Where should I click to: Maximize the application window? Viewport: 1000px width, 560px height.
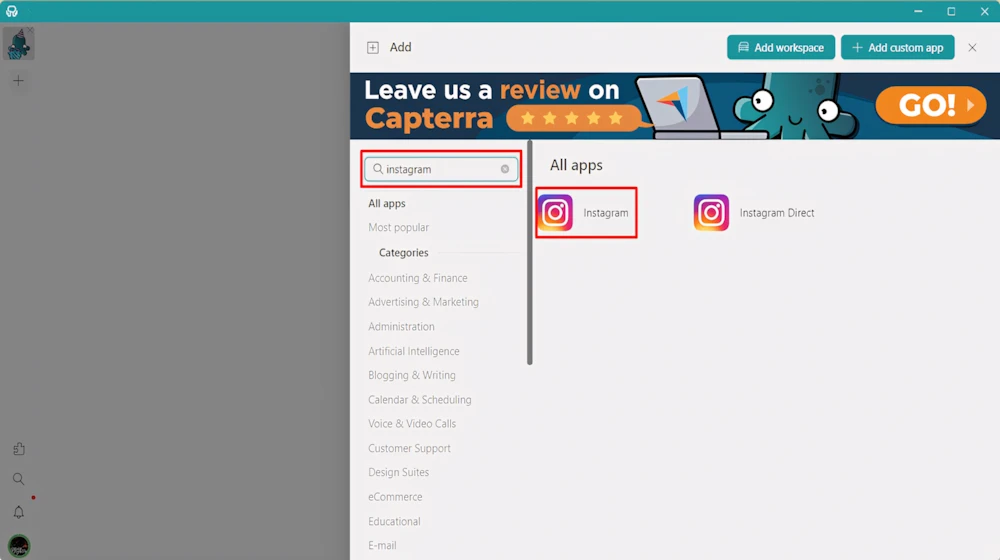pyautogui.click(x=951, y=11)
